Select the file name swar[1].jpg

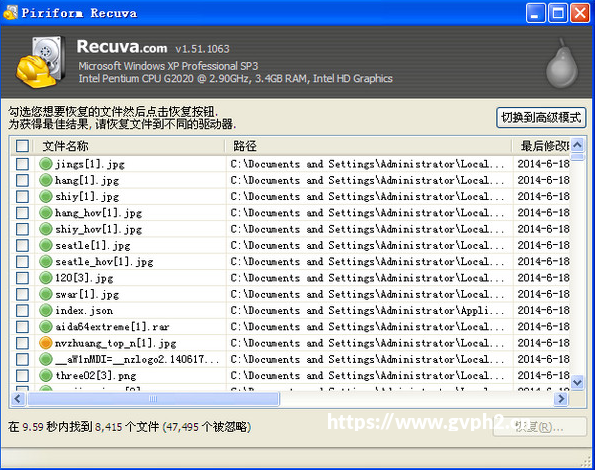(87, 294)
